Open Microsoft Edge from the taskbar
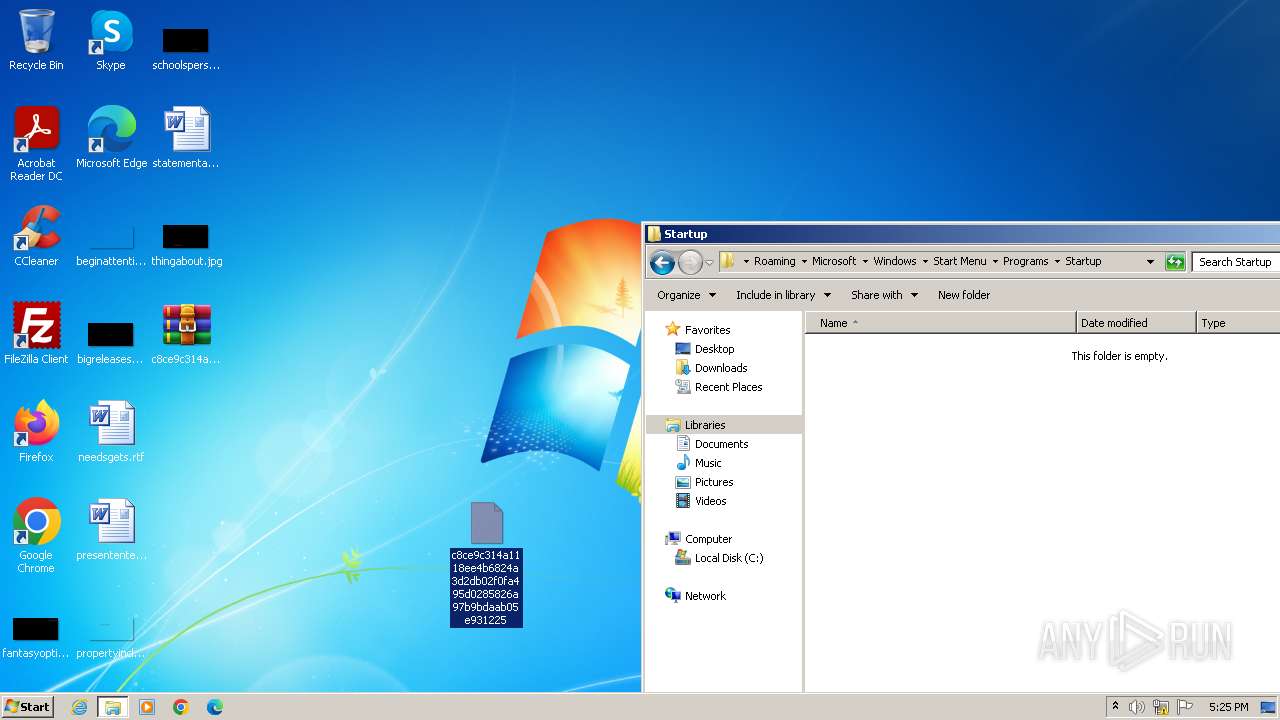The image size is (1280, 720). coord(215,707)
